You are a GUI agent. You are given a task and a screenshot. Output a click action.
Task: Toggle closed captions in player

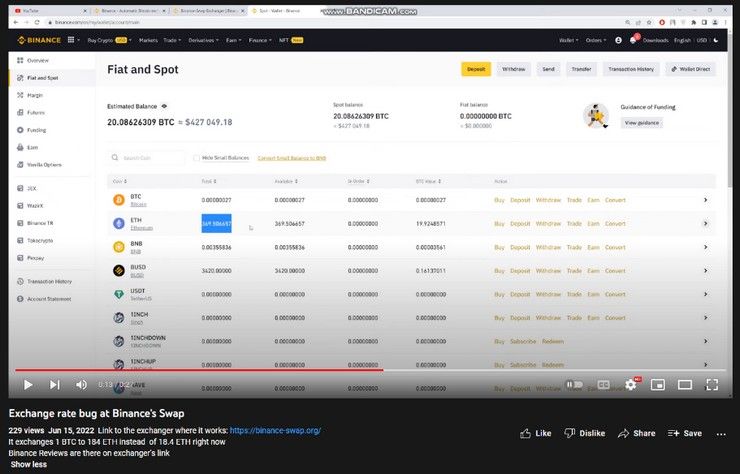603,385
